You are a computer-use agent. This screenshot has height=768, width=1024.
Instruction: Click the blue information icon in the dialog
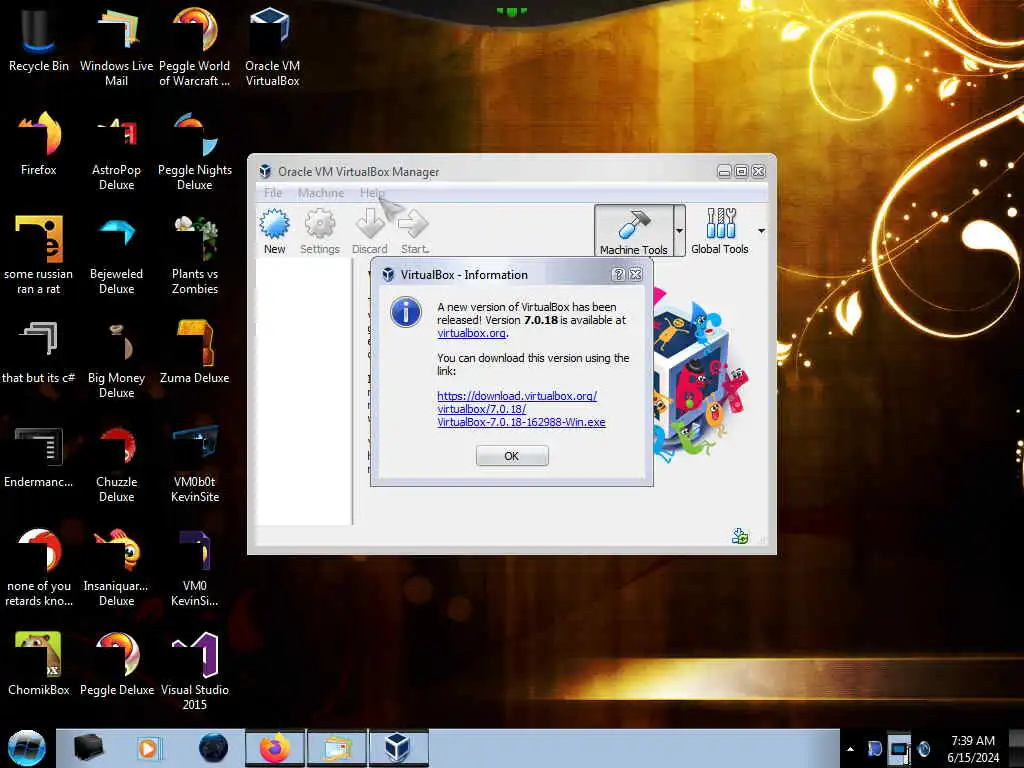coord(406,312)
